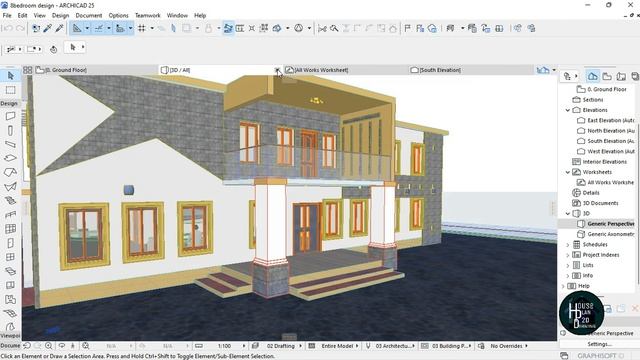The width and height of the screenshot is (640, 360).
Task: Pick up parameters with the eyedropper icon
Action: click(x=48, y=28)
